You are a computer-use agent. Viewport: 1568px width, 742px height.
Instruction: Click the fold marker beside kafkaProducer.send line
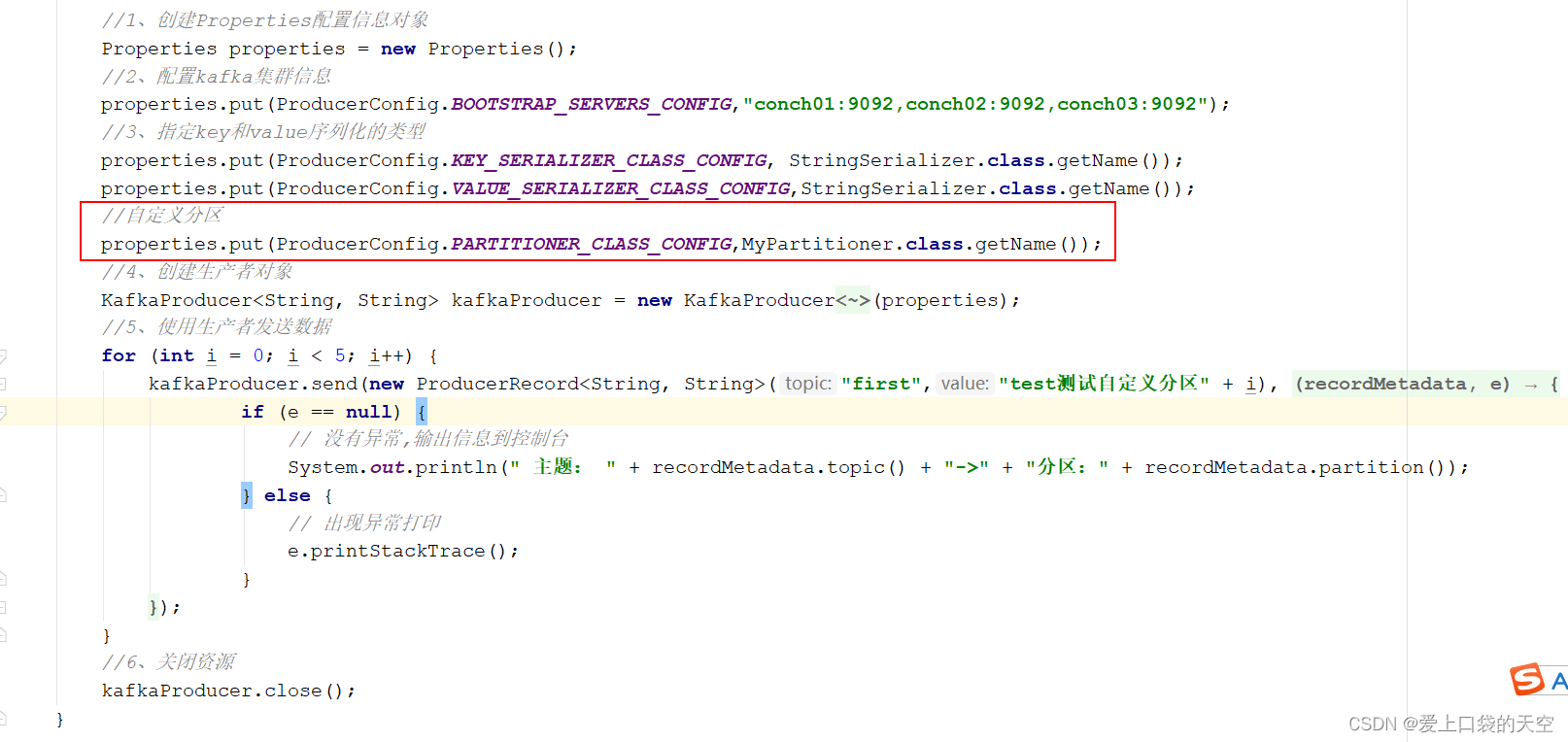coord(3,384)
